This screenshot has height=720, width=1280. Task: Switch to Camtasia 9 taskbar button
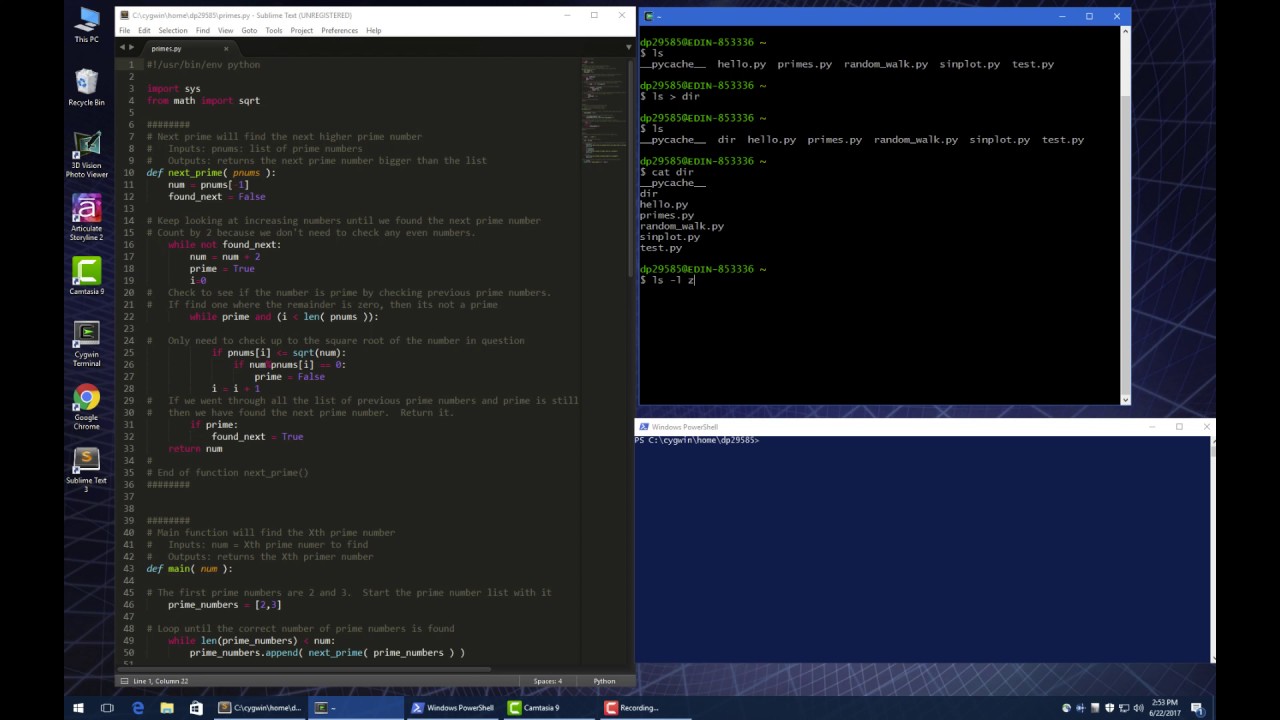[551, 708]
